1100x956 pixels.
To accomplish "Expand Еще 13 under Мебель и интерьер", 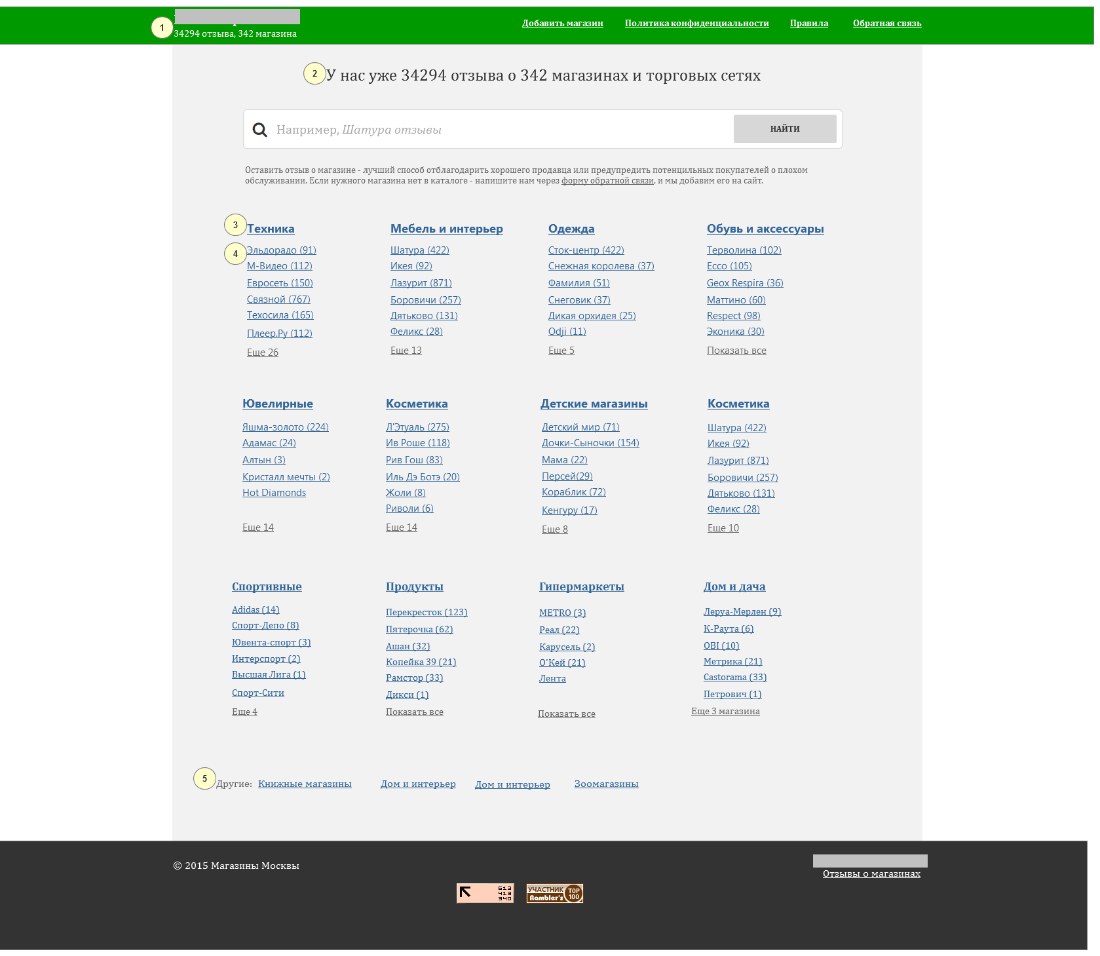I will 405,350.
